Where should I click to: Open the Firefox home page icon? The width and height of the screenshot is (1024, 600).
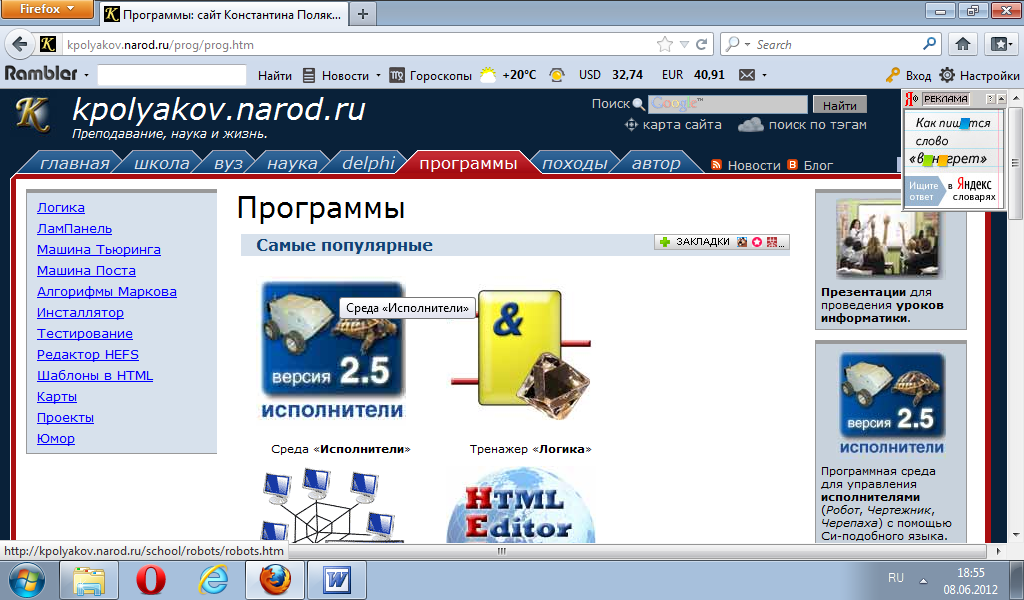963,44
